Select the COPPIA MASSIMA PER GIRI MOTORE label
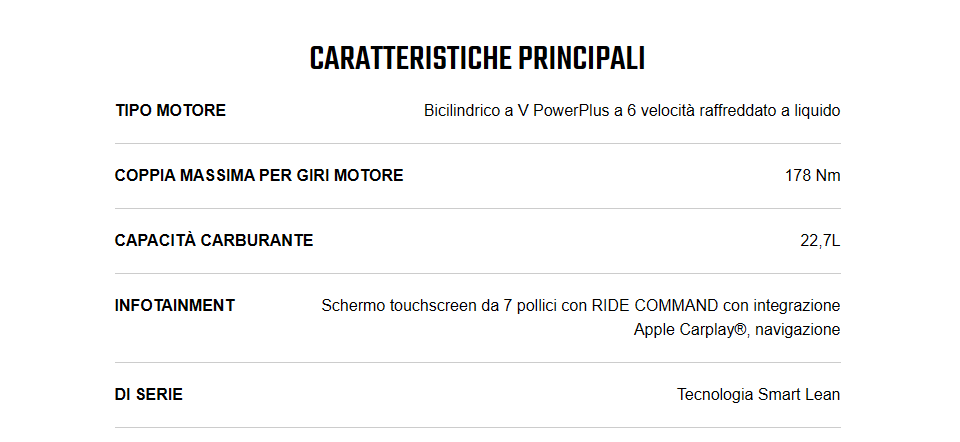960x442 pixels. 259,175
